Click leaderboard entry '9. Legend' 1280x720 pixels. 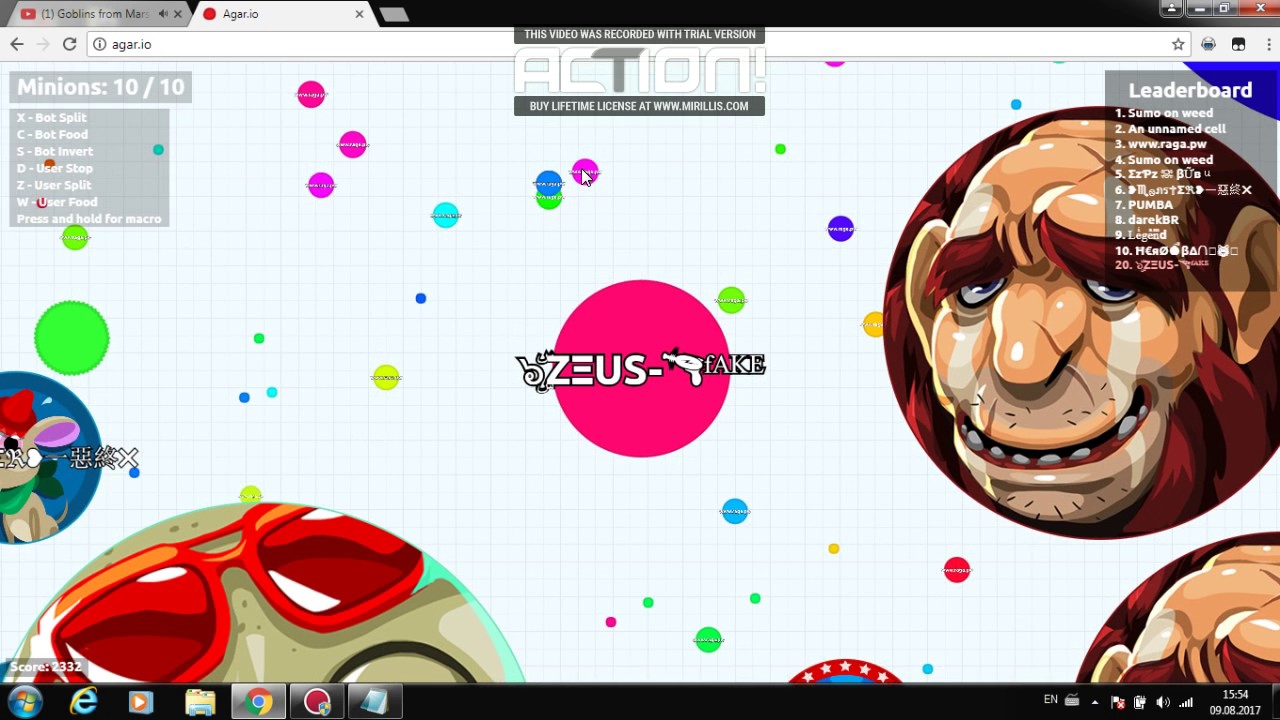(x=1141, y=235)
